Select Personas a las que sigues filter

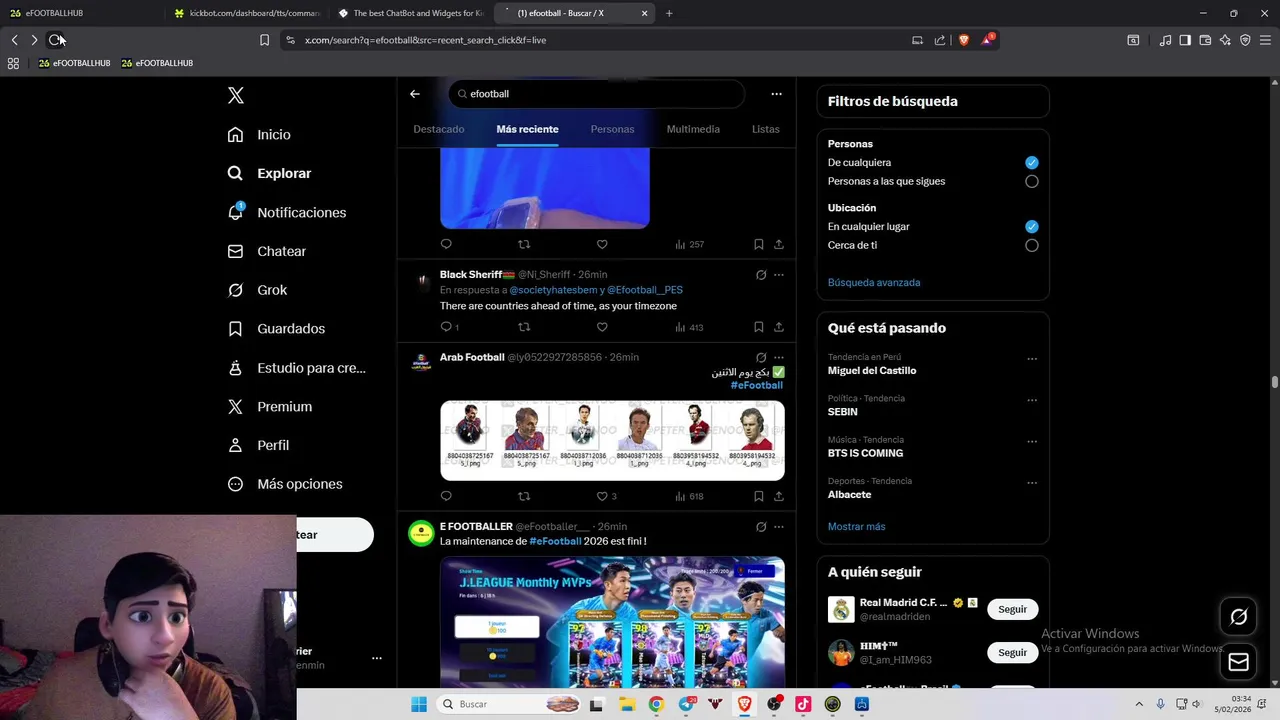point(1031,181)
